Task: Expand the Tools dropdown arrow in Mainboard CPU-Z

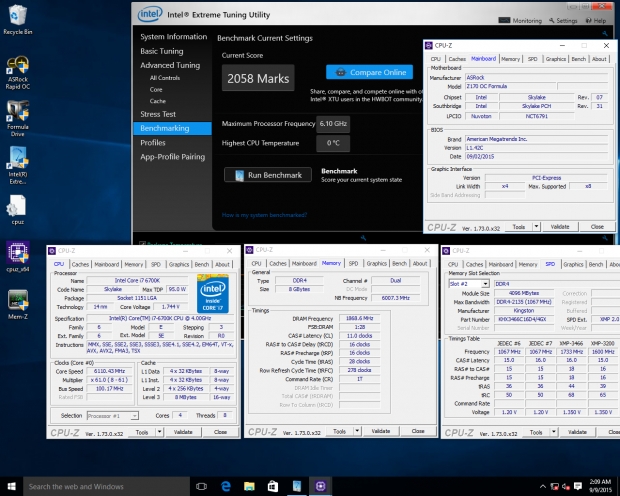Action: 536,227
